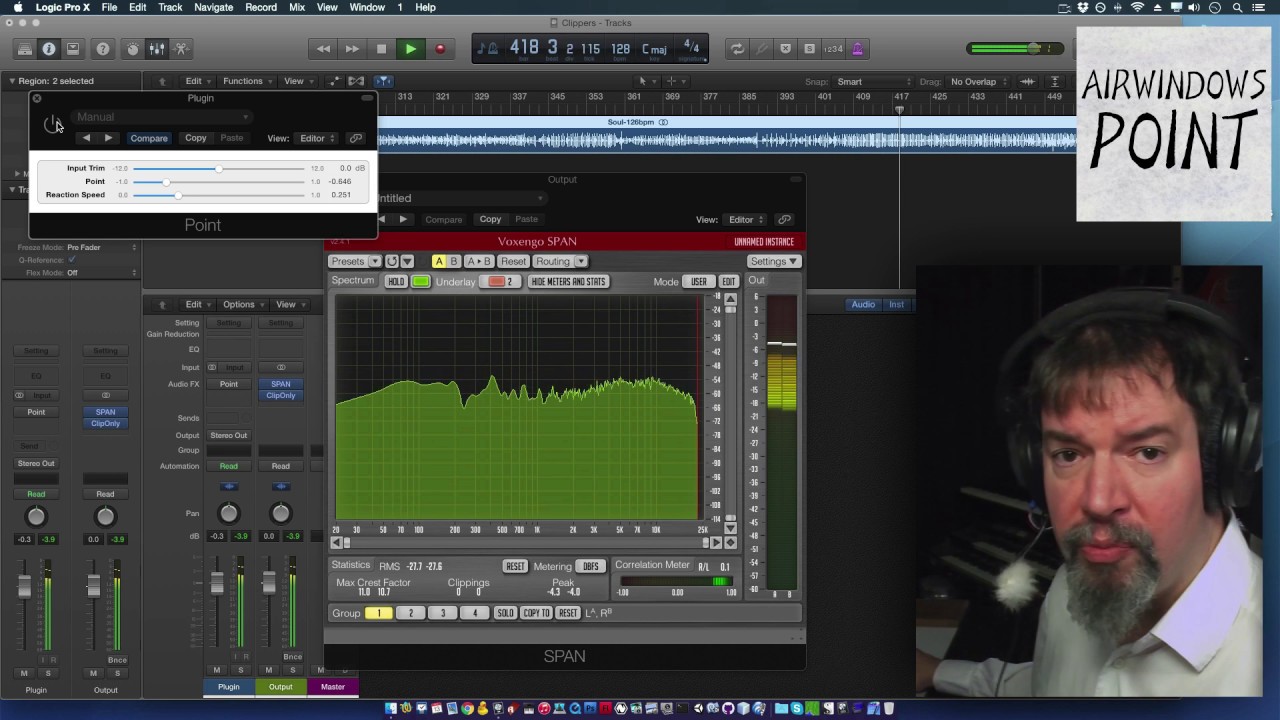Toggle the spectrum HOLD button
This screenshot has height=720, width=1280.
click(396, 281)
